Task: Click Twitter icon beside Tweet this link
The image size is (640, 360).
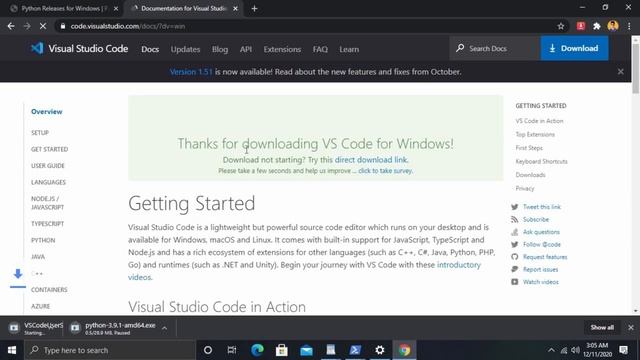Action: pos(515,207)
